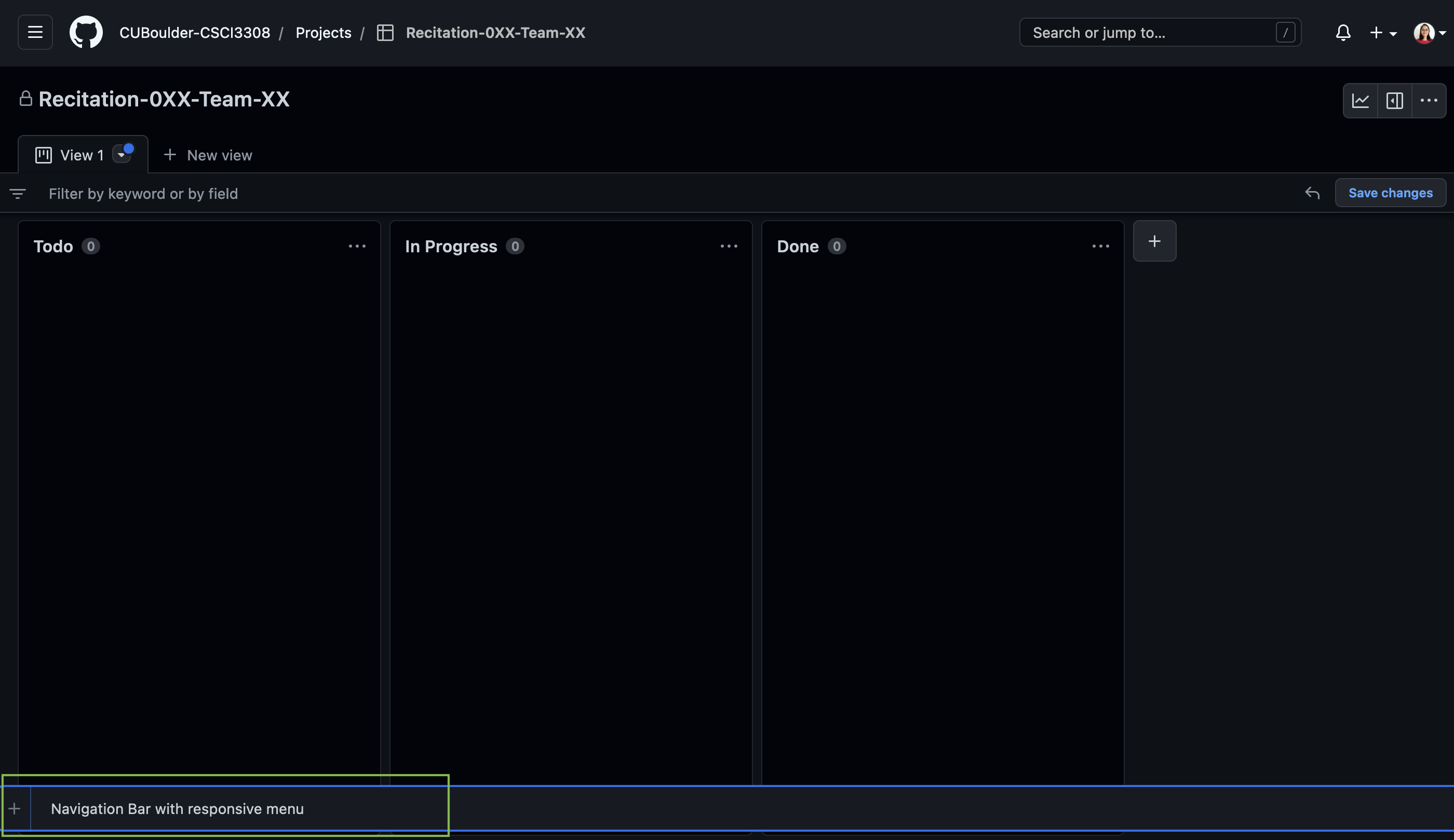Click the Todo column heading

53,247
